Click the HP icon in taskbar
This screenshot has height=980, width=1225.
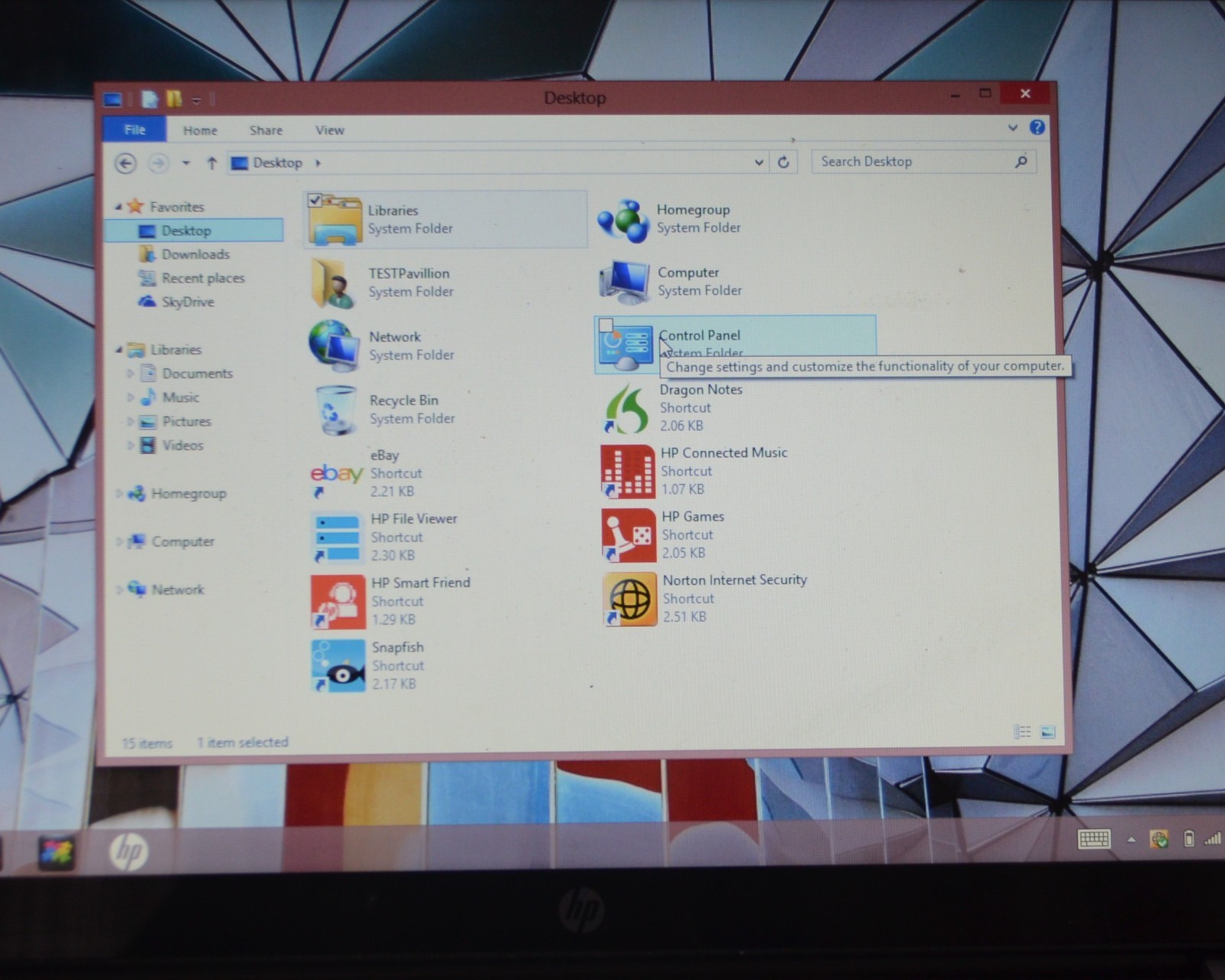128,851
